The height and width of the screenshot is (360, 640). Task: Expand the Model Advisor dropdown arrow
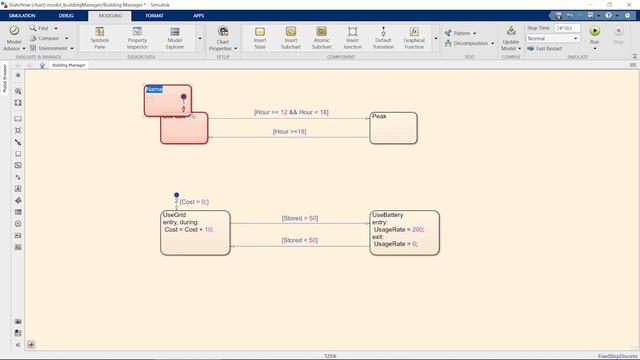24,49
